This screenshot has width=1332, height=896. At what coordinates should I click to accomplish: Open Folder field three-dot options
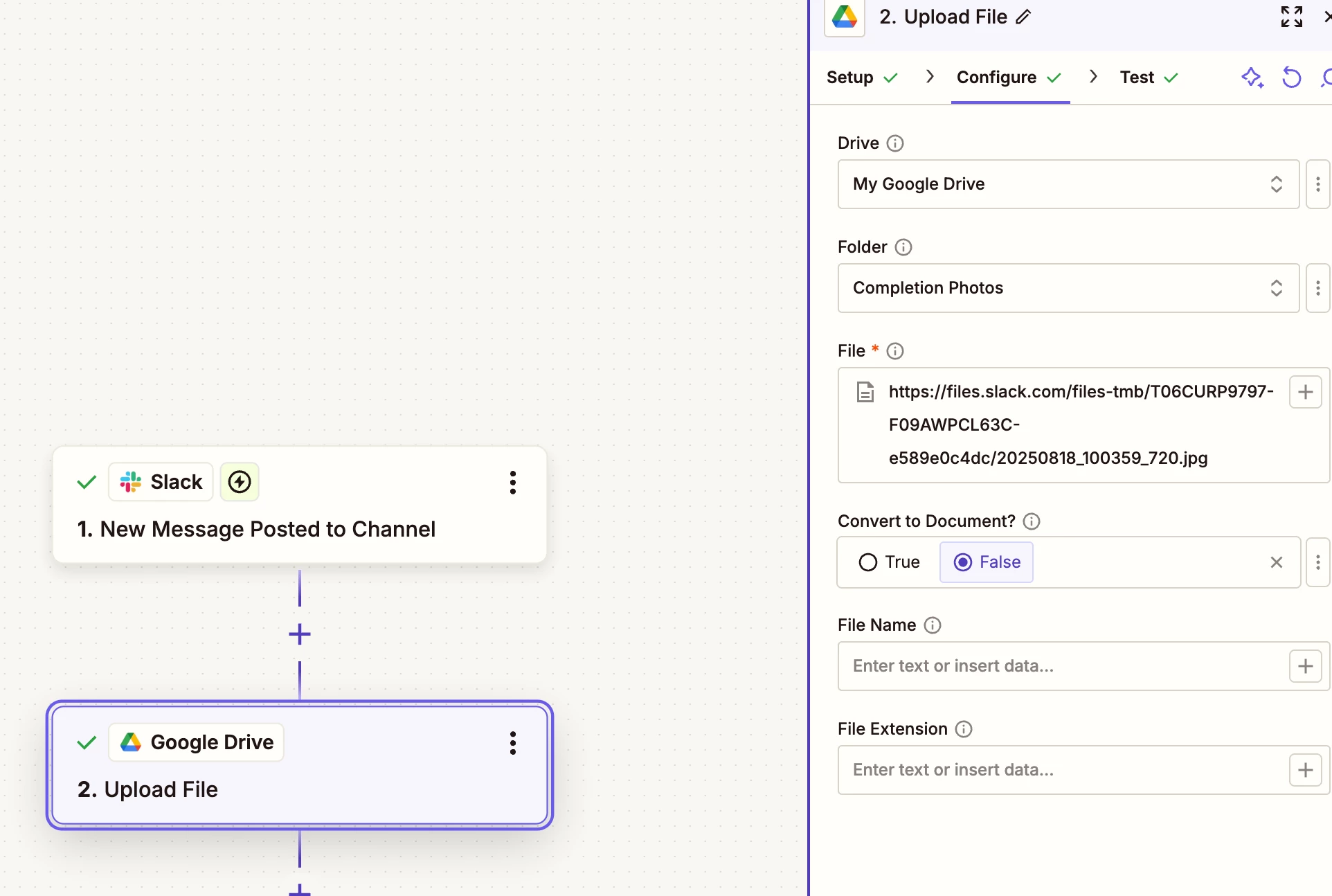tap(1318, 288)
